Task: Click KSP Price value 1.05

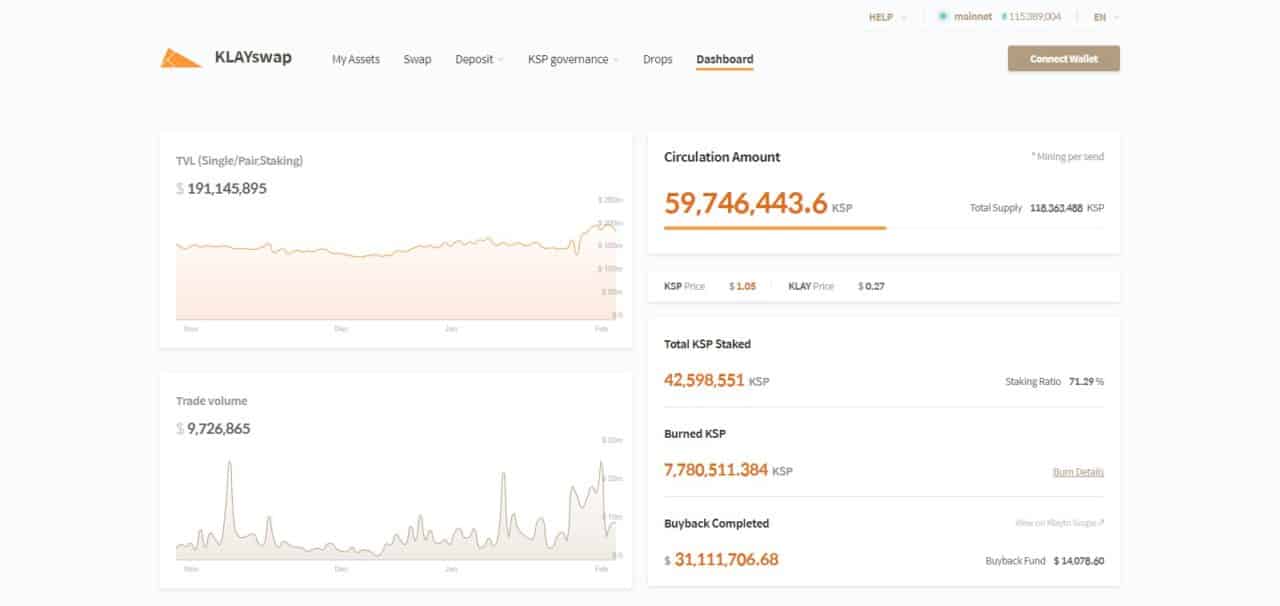Action: point(746,286)
